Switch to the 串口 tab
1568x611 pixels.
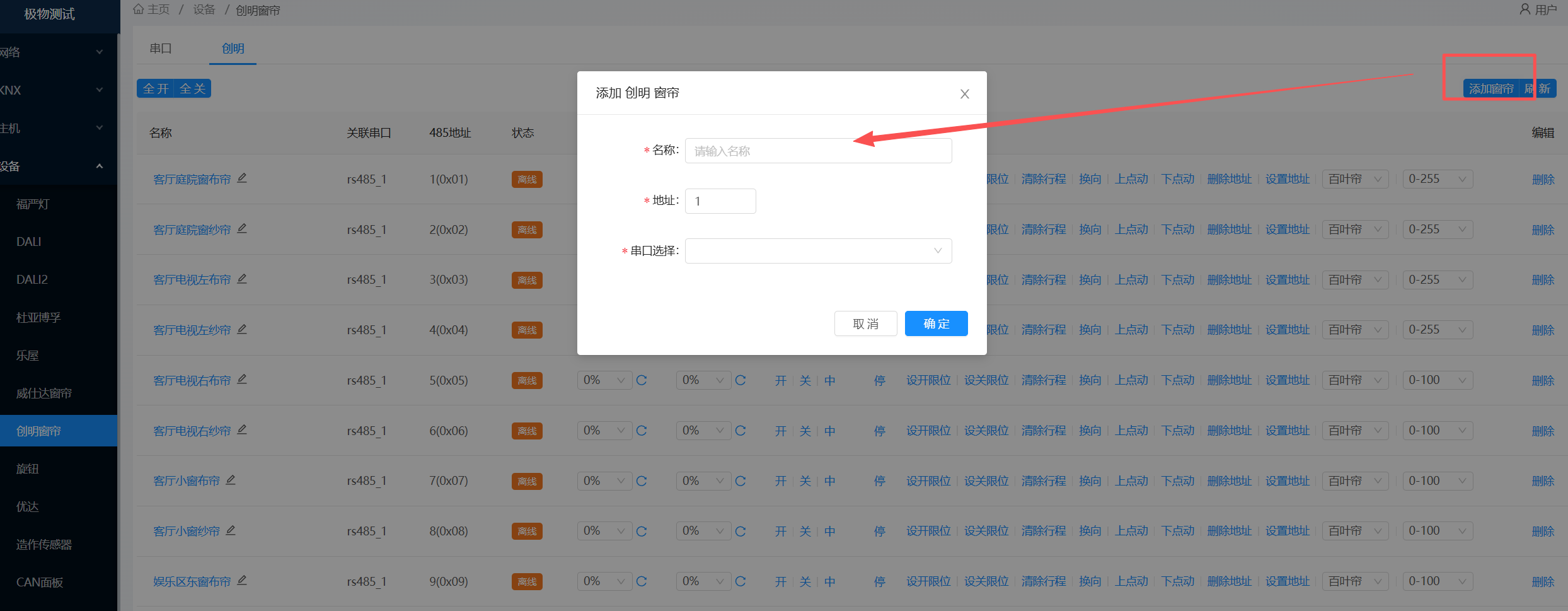point(161,49)
